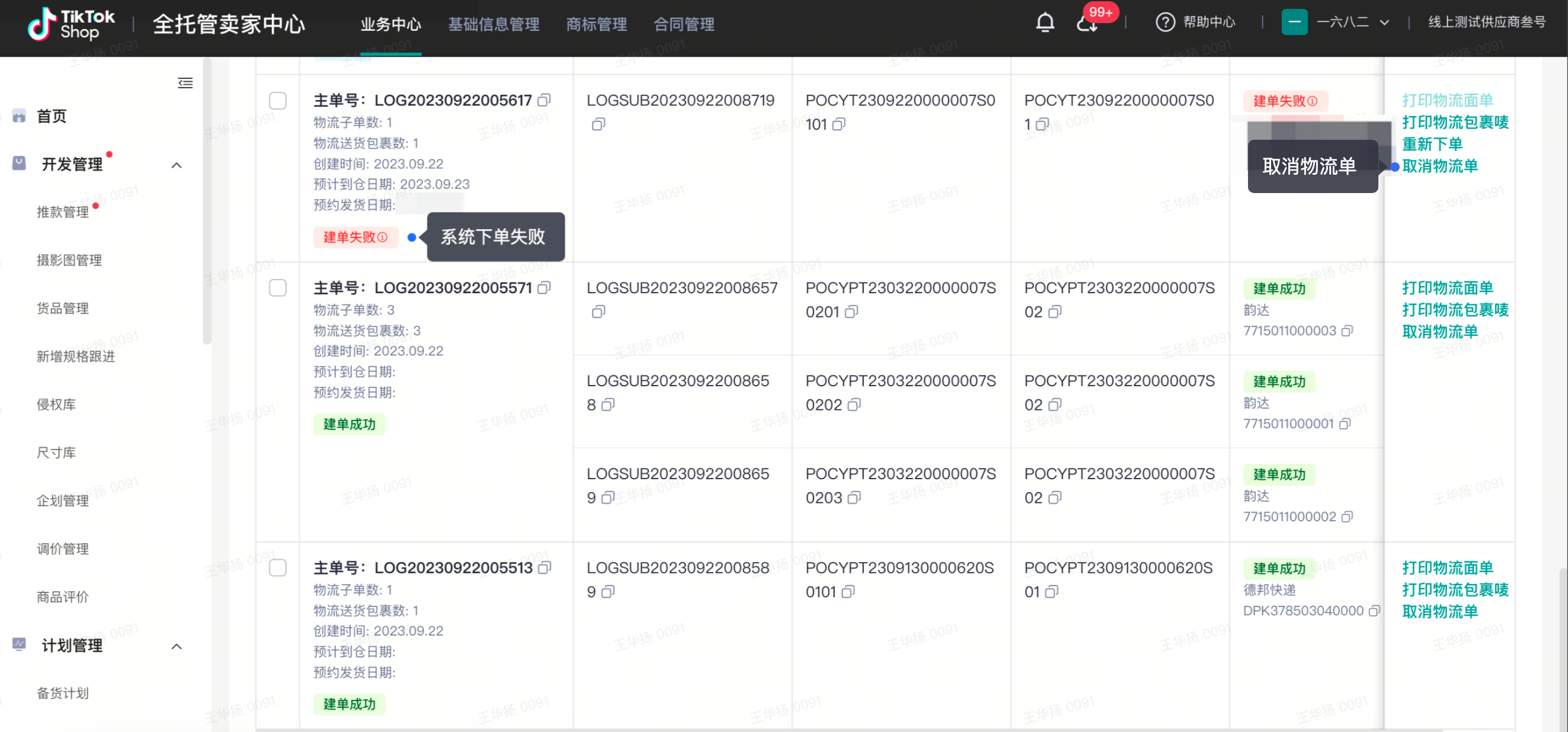Open 商品评价 in the sidebar
Viewport: 1568px width, 732px height.
(x=63, y=596)
